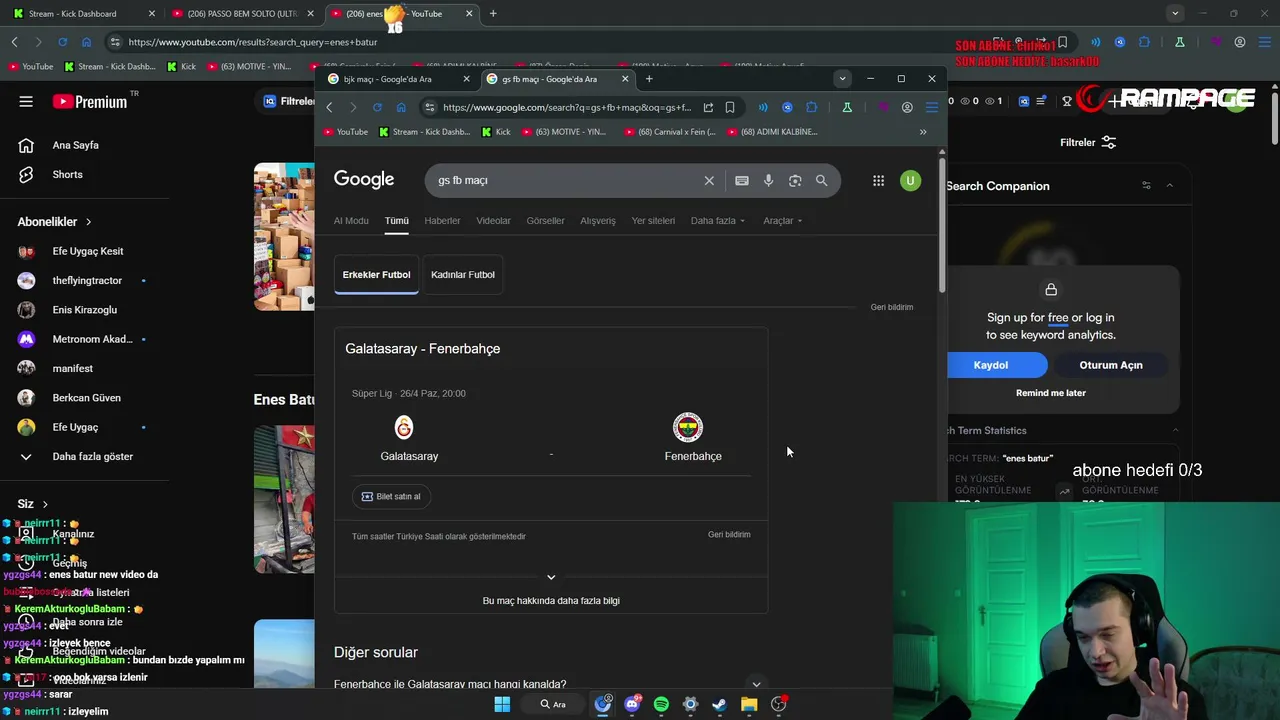The height and width of the screenshot is (720, 1280).
Task: Switch to Haberler tab
Action: pyautogui.click(x=442, y=221)
